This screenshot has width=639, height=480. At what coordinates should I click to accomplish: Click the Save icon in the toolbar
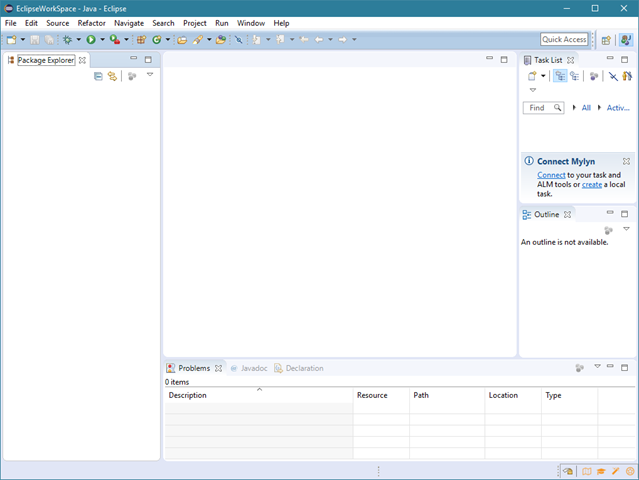click(x=35, y=40)
